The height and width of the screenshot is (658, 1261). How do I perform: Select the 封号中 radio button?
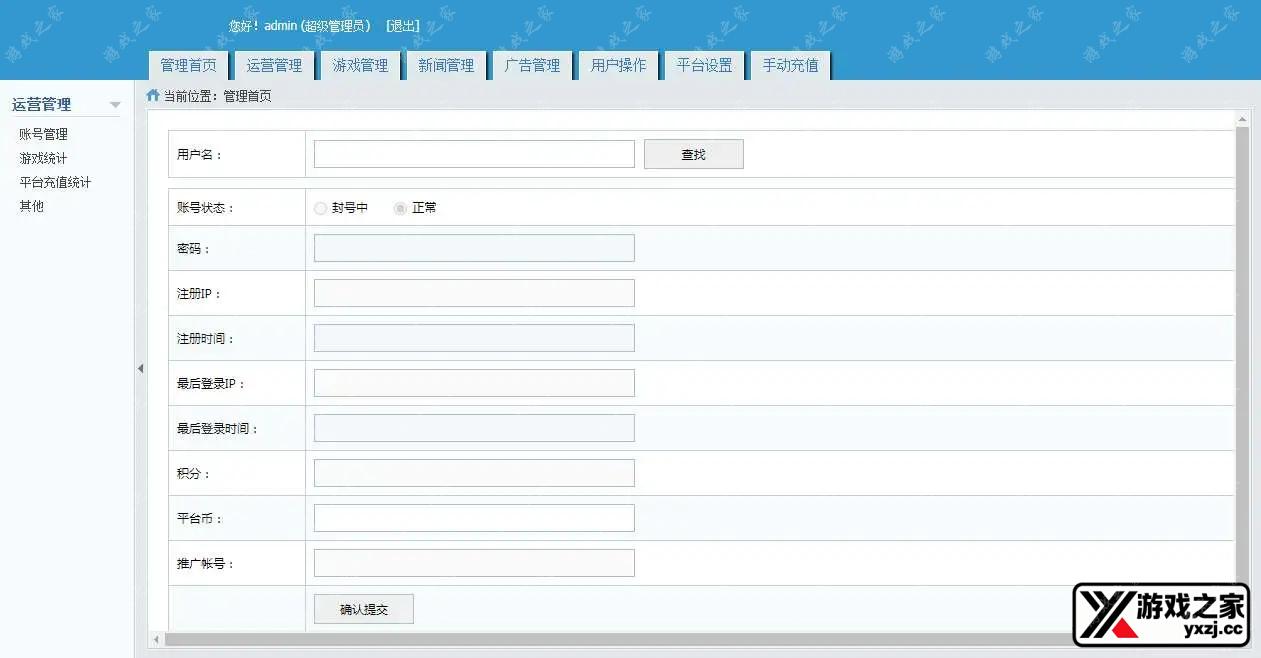click(x=320, y=208)
